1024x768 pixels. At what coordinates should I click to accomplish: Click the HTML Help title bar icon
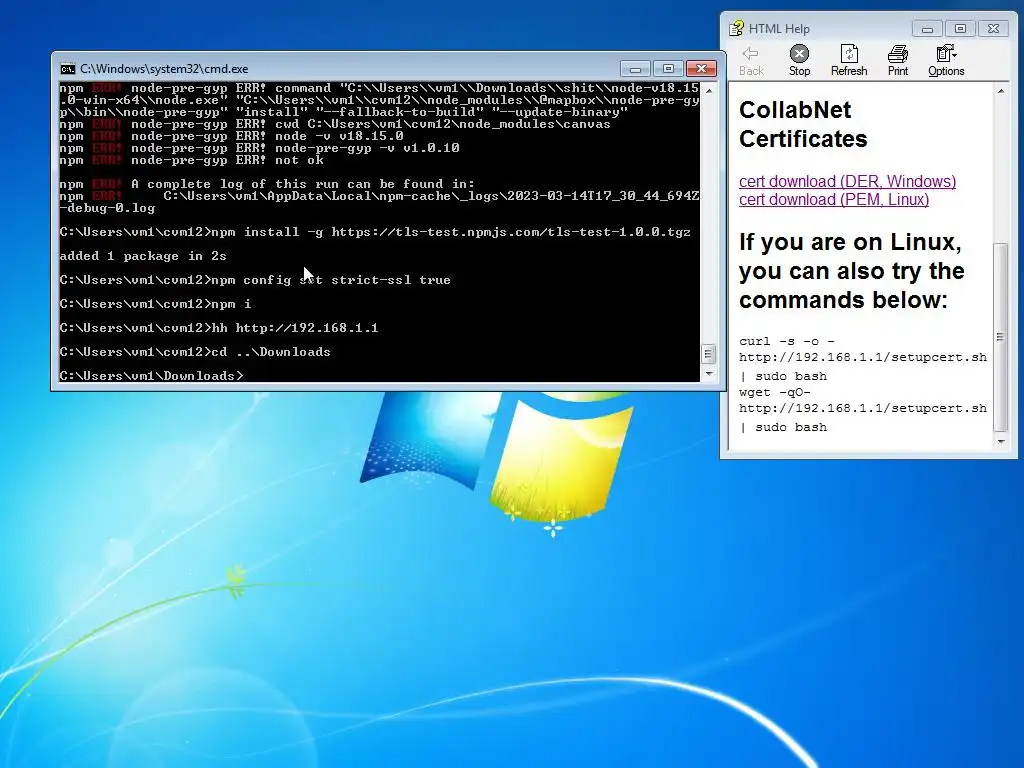click(737, 28)
